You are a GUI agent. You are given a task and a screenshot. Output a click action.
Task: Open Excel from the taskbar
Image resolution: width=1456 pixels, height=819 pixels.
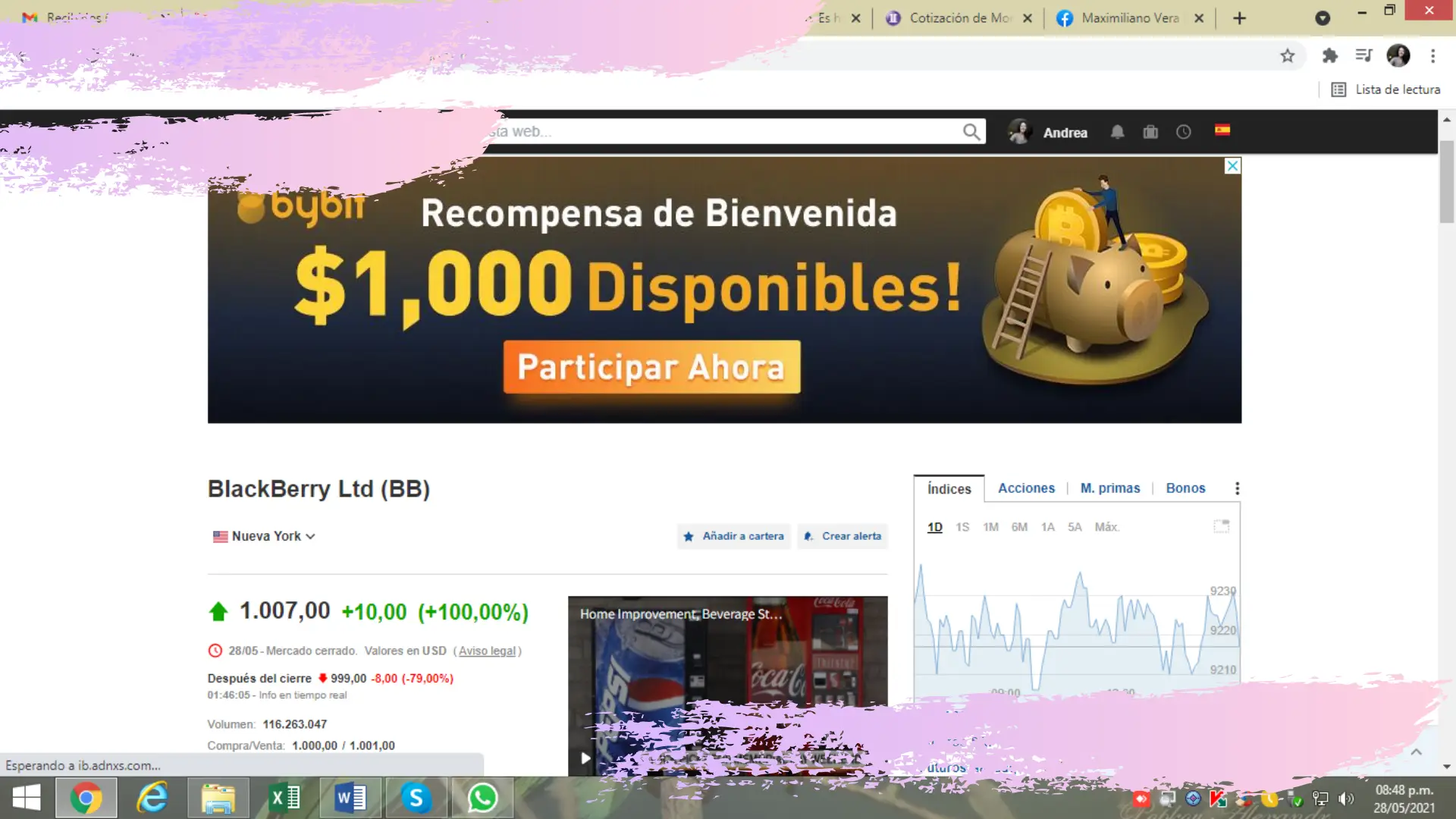(284, 798)
